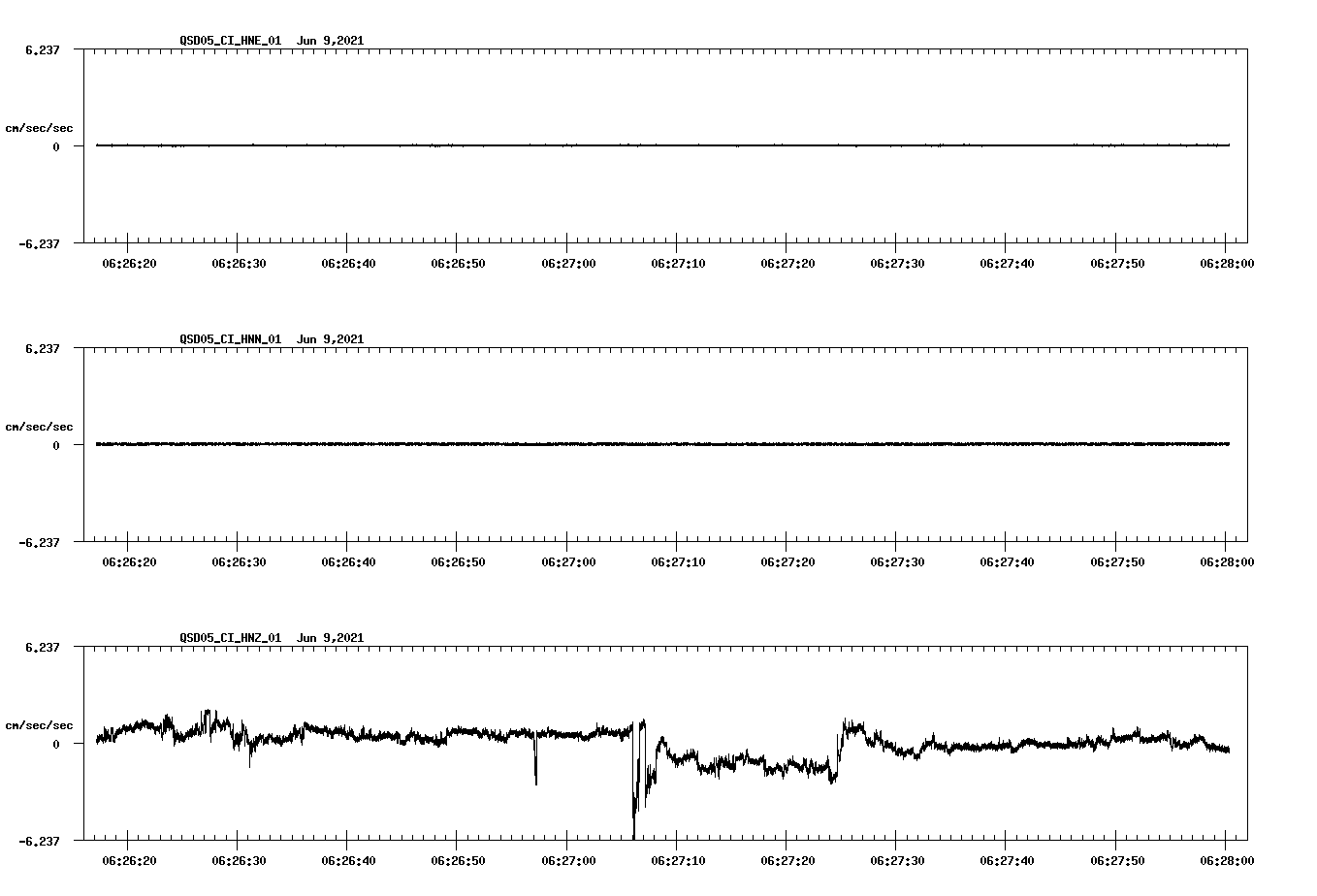Click the cm/sec/sec unit label of the HNN plot

39,427
